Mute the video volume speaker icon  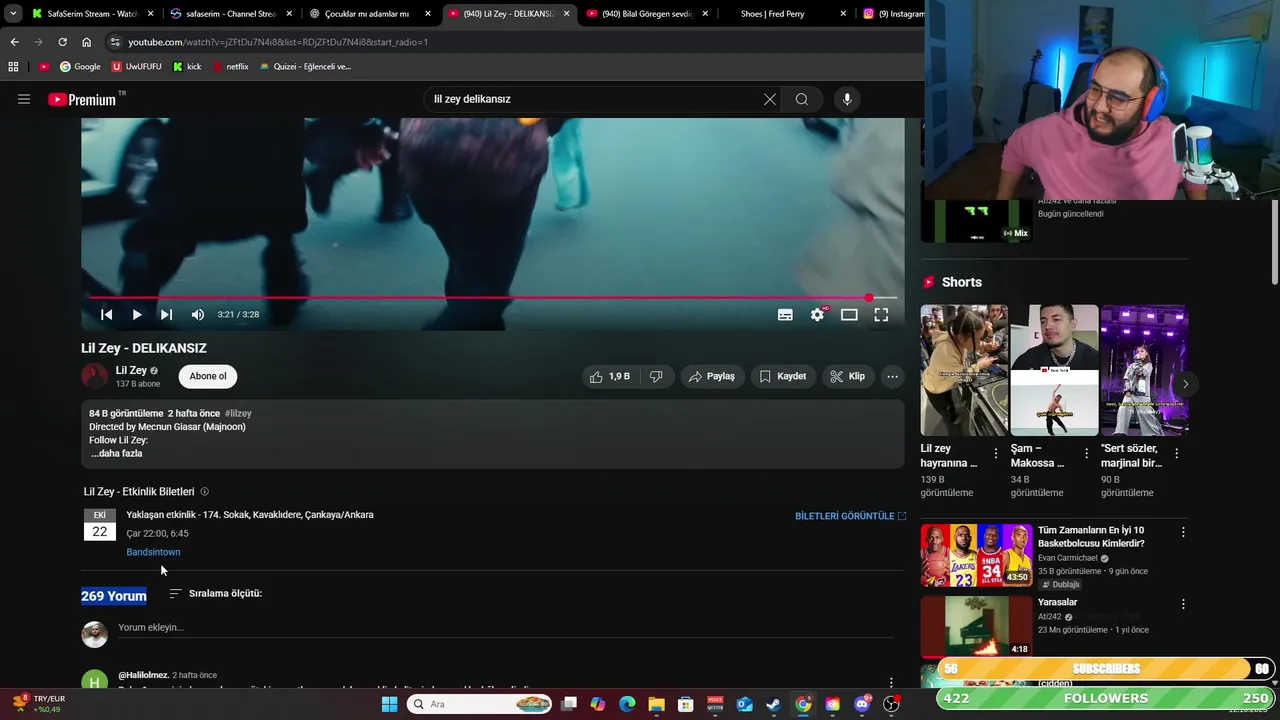(x=198, y=314)
